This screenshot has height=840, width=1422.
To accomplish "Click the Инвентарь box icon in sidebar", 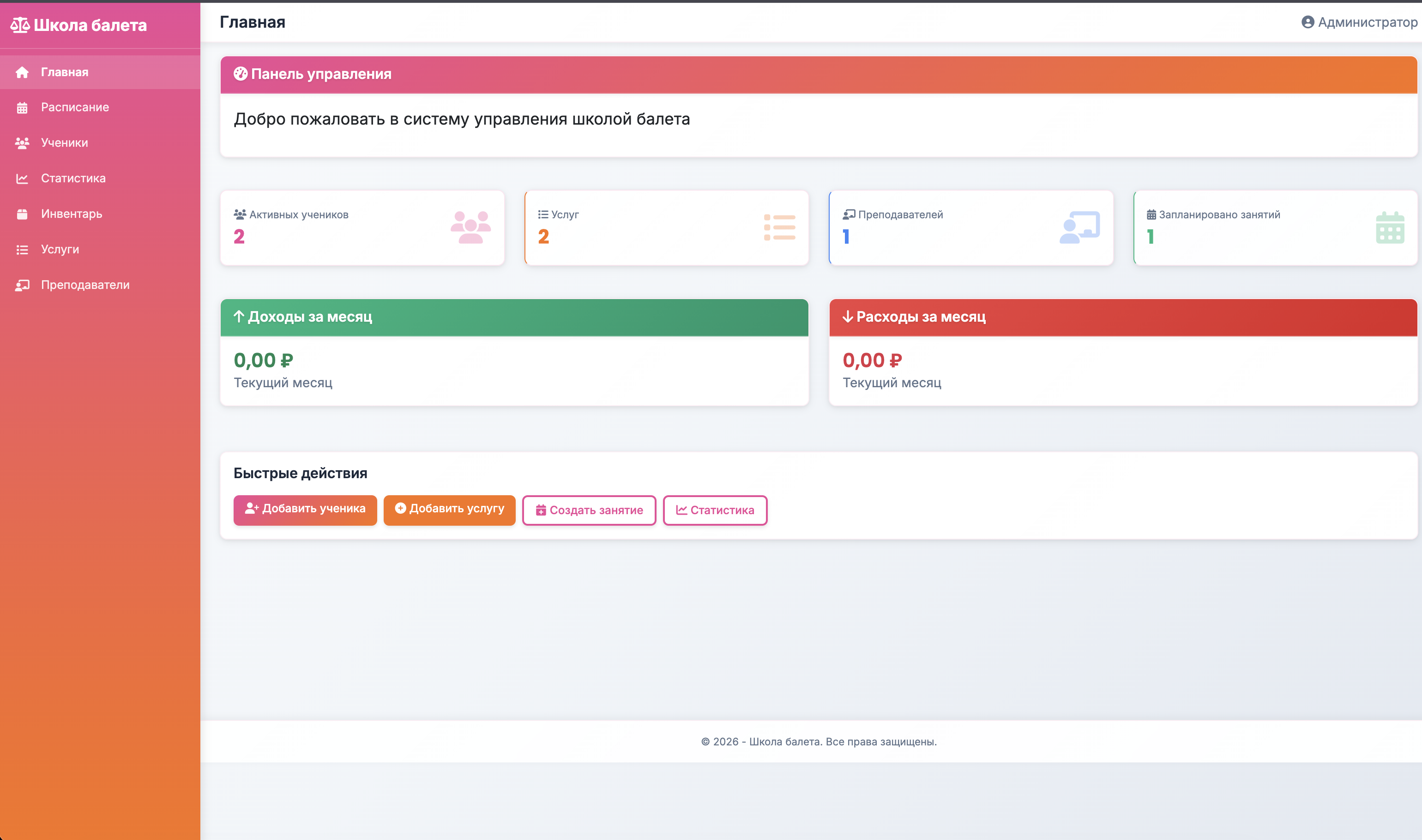I will click(x=22, y=214).
